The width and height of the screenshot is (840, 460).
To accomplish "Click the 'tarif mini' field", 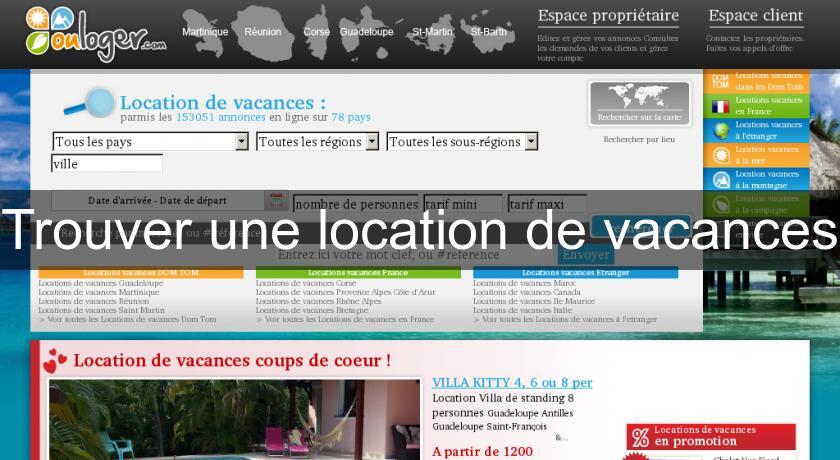I will (463, 203).
